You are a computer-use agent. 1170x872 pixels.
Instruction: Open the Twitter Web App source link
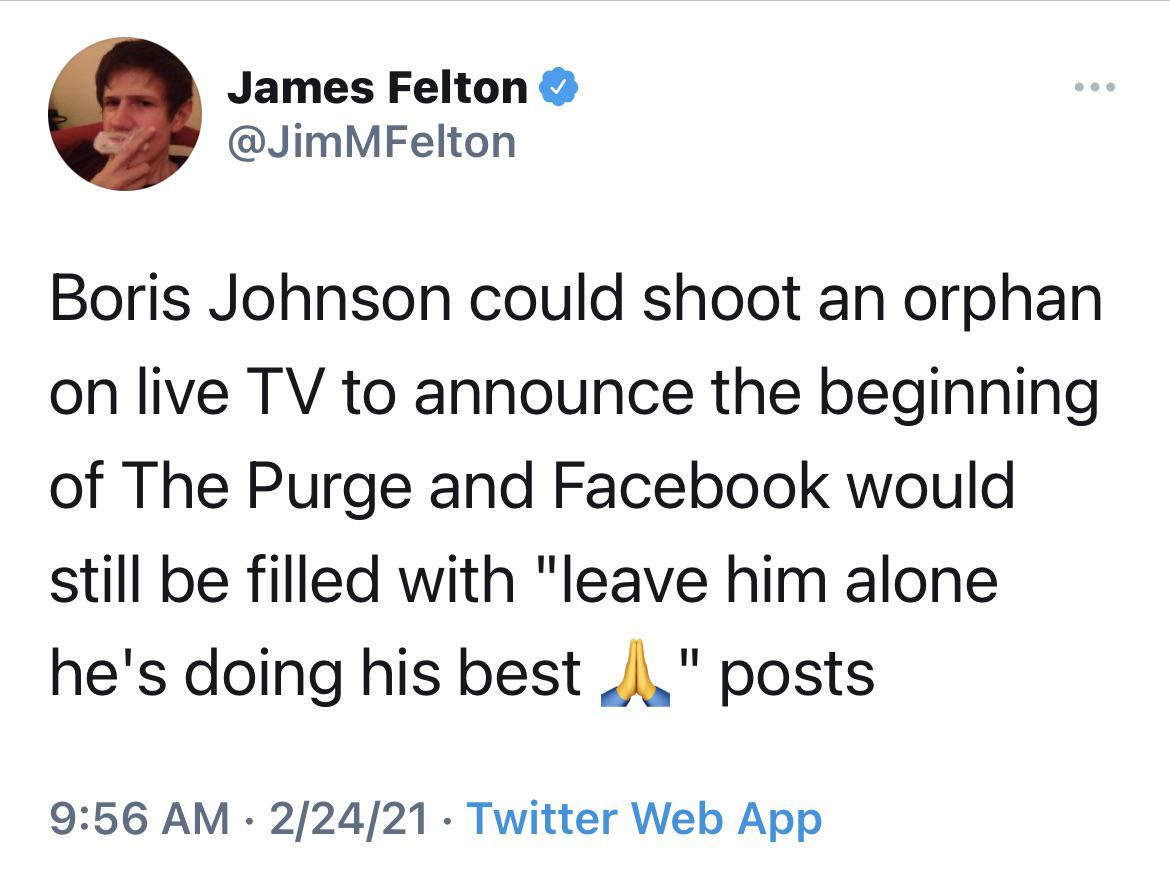644,819
